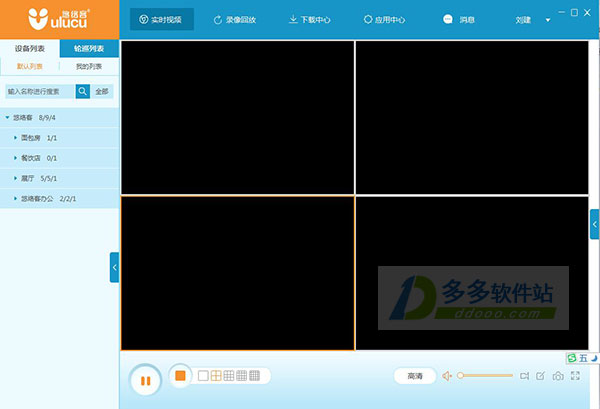The image size is (600, 409).
Task: Enter fullscreen mode
Action: 575,376
